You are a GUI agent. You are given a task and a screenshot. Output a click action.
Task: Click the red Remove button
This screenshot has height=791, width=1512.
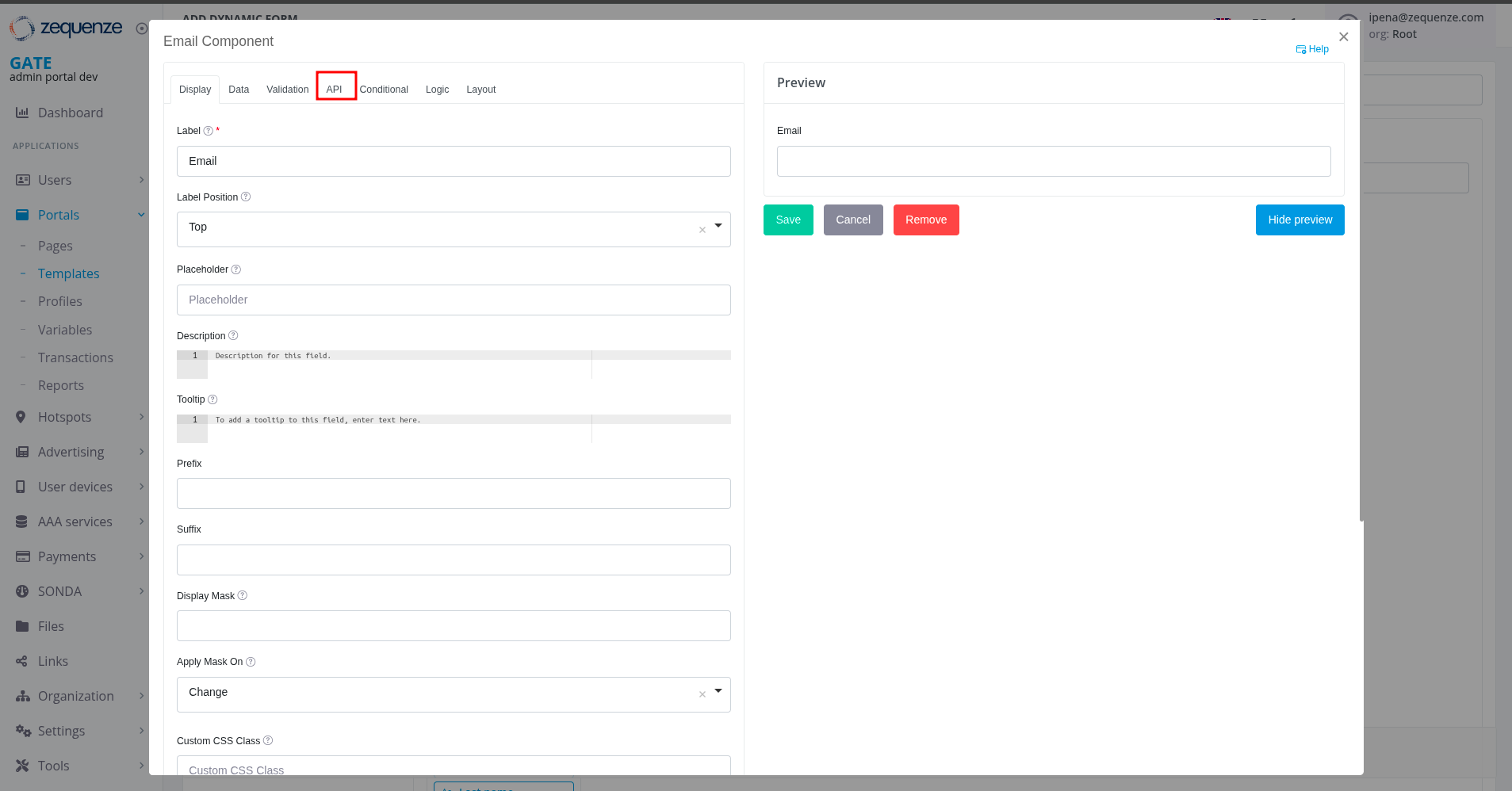pos(925,220)
